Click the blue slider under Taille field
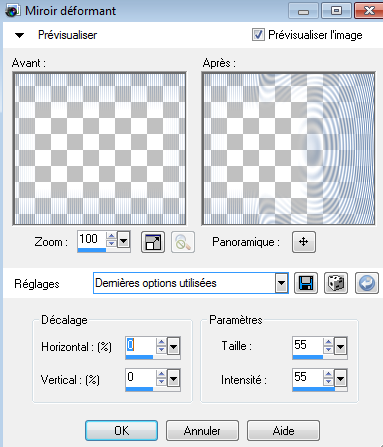Image resolution: width=383 pixels, height=447 pixels. pos(320,357)
